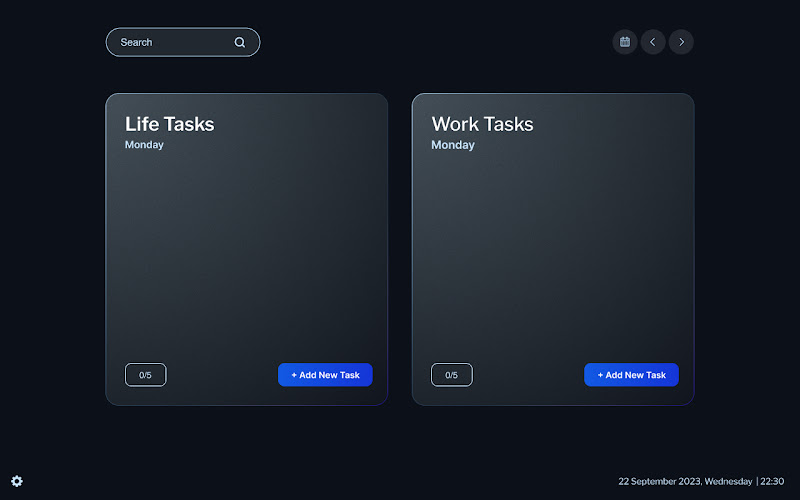Go to next day with the right arrow
The width and height of the screenshot is (800, 500).
[681, 42]
